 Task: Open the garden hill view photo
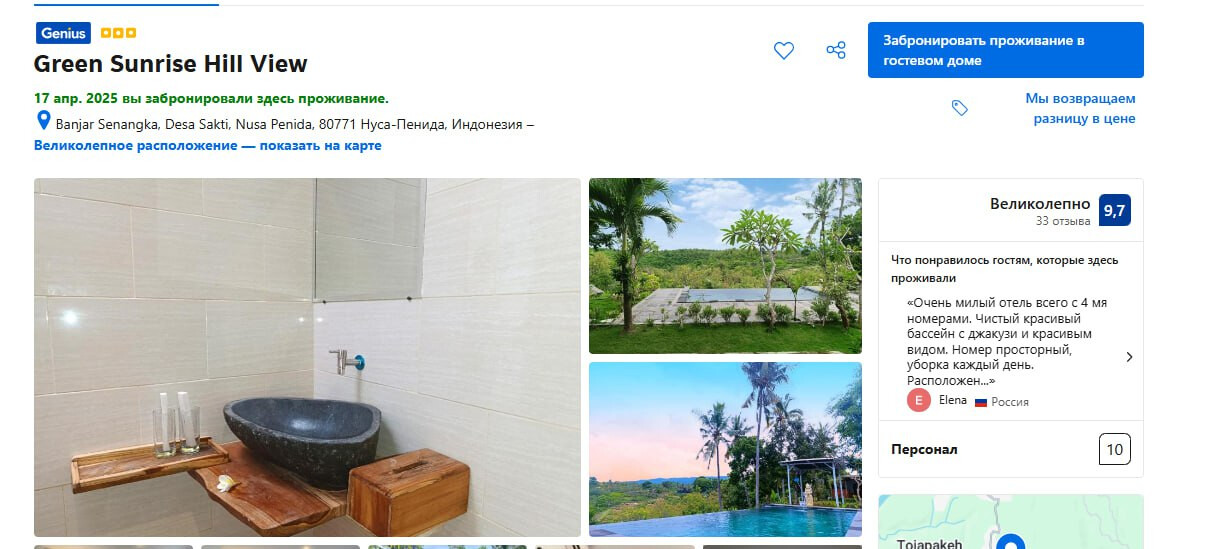click(x=725, y=266)
